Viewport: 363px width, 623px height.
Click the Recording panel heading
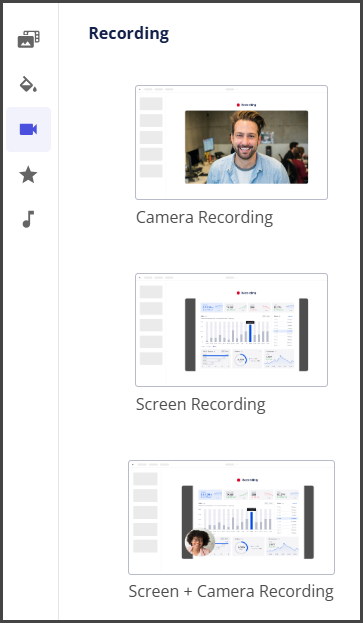tap(129, 33)
